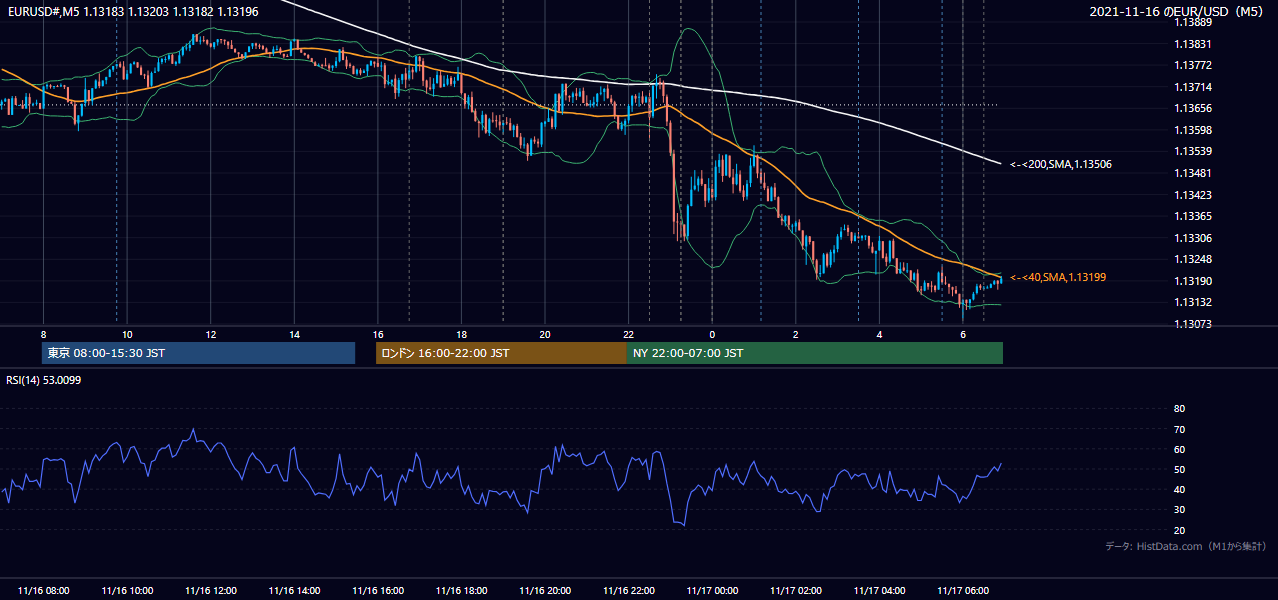Select the 200 SMA value label 1.13506
Viewport: 1278px width, 600px height.
click(1061, 164)
